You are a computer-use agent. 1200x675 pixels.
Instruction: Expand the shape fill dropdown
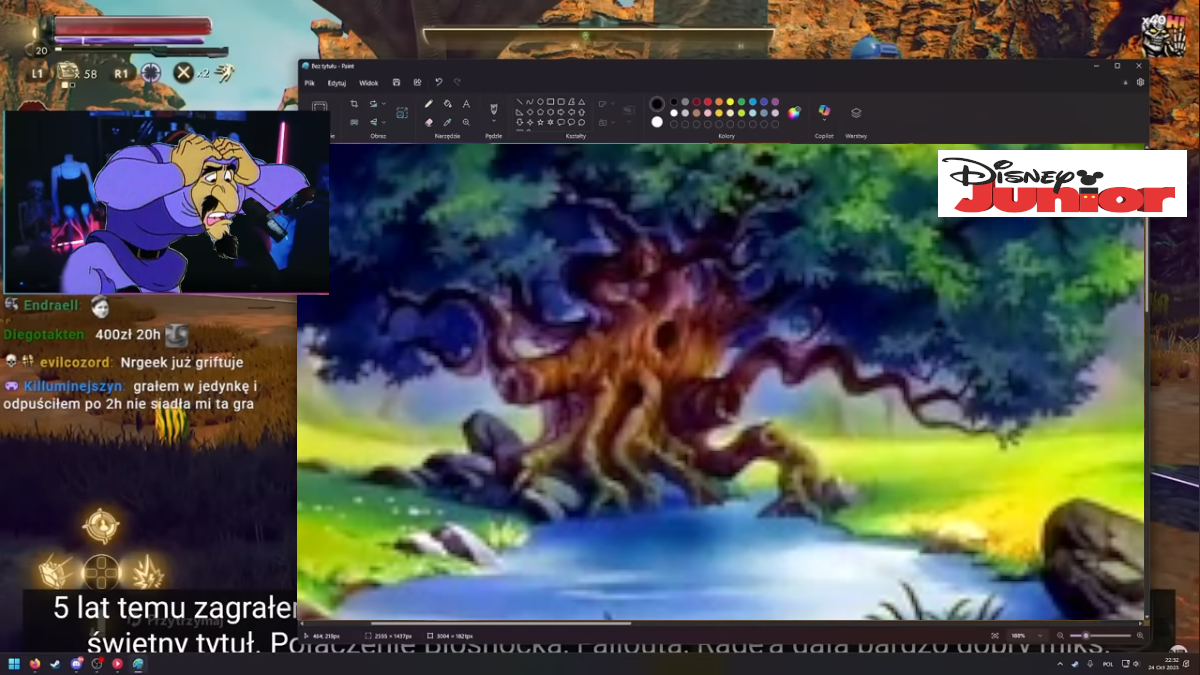612,122
